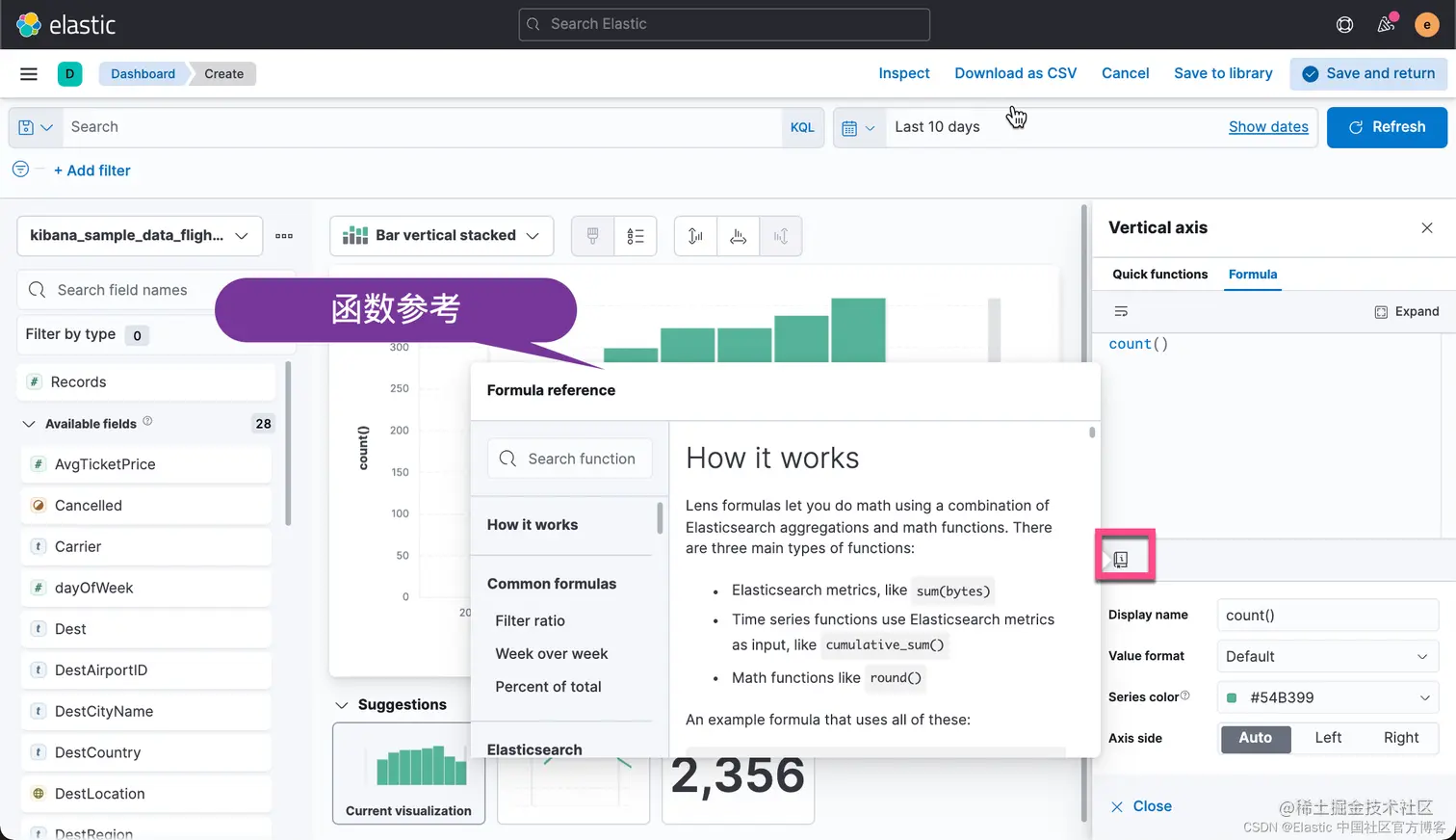Open the Value format dropdown
The image size is (1456, 840).
(1327, 656)
